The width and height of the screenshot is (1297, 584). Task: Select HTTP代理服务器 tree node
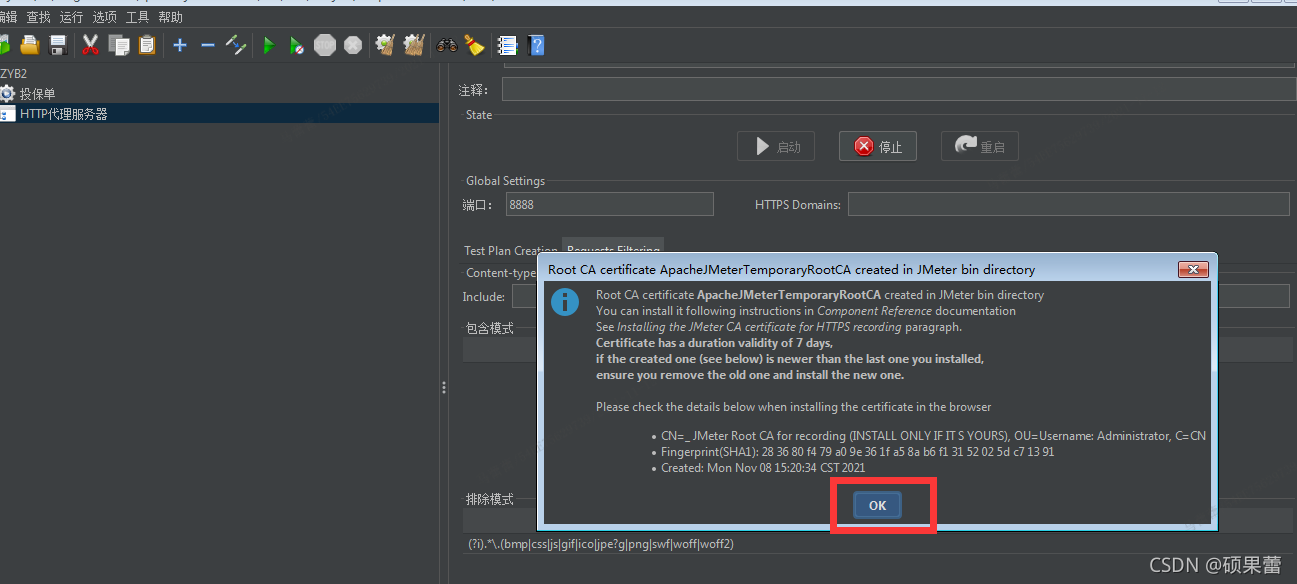[x=64, y=114]
